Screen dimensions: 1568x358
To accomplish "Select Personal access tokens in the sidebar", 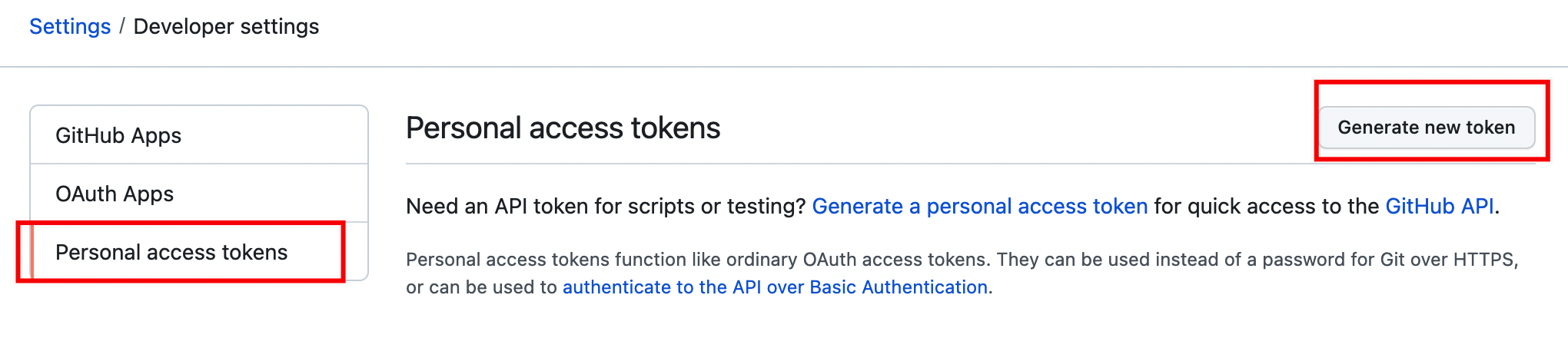I will pyautogui.click(x=171, y=253).
